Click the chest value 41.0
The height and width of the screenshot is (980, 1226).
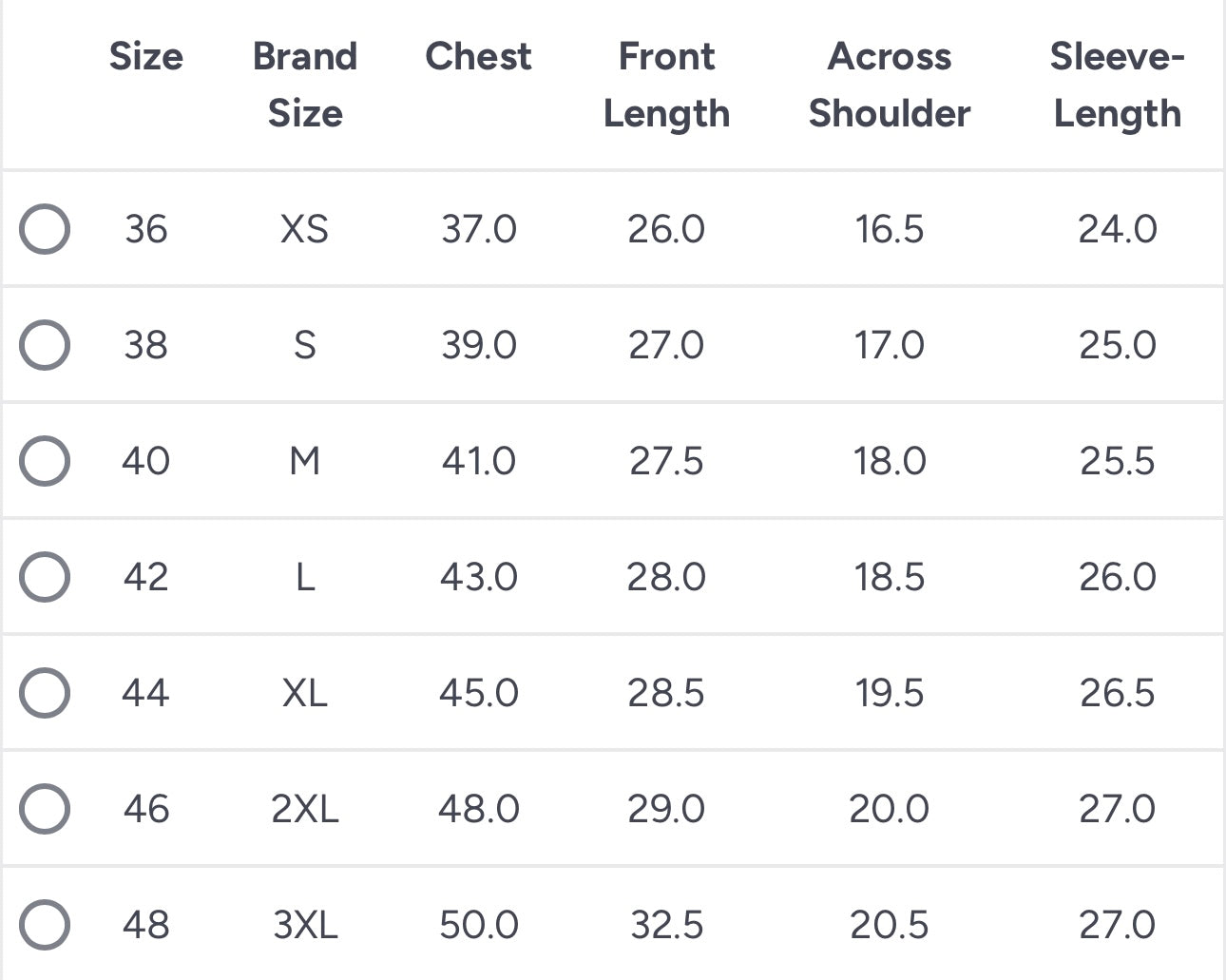pos(478,461)
